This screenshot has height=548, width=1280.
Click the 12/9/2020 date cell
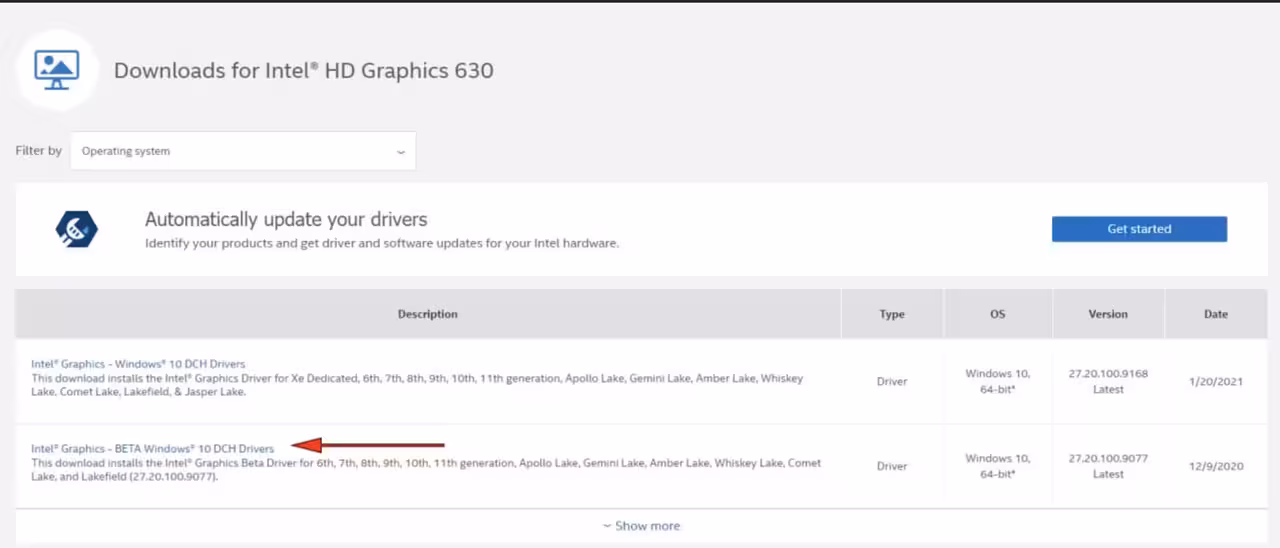coord(1216,466)
